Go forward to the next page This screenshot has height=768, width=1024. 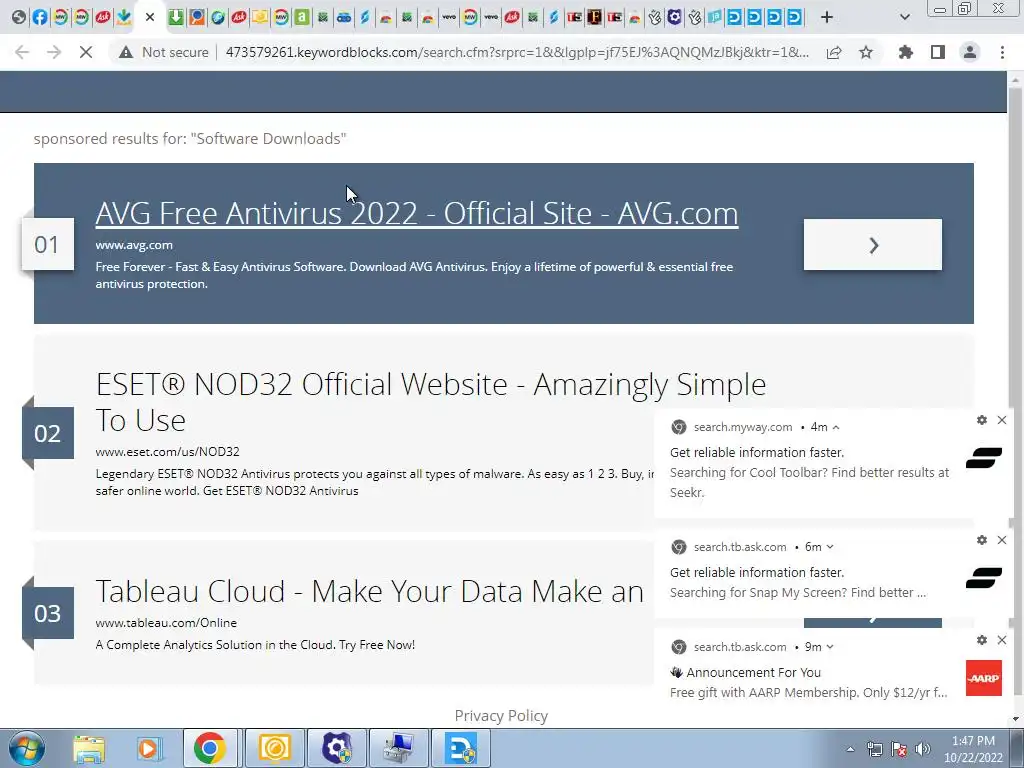54,52
